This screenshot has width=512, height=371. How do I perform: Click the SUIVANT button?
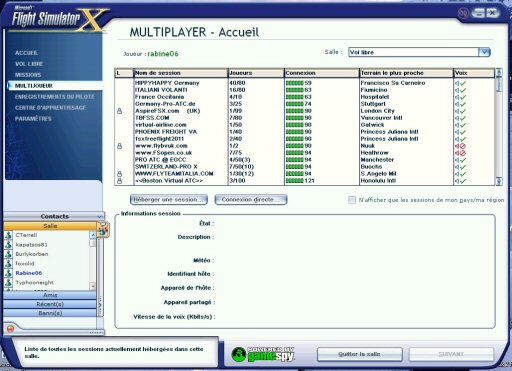point(451,354)
